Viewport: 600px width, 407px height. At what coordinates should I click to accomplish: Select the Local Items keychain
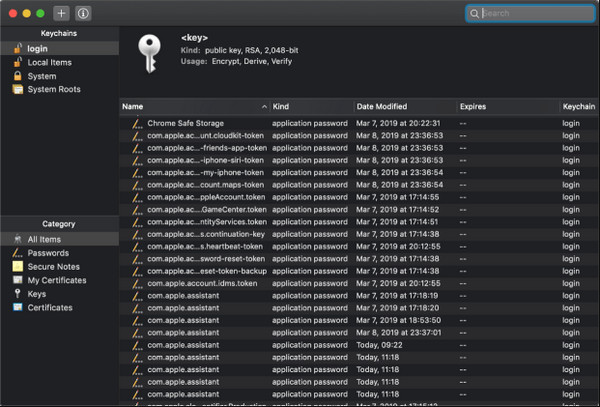click(x=48, y=62)
